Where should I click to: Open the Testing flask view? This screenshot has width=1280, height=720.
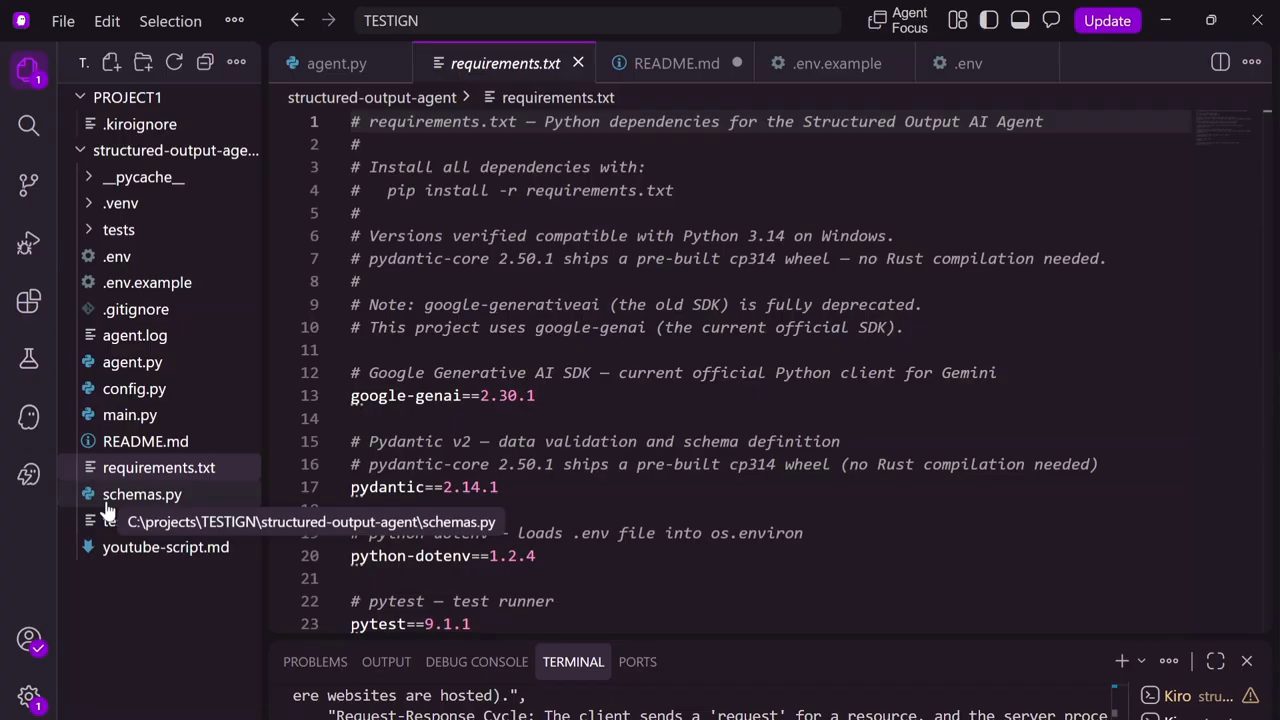pos(28,358)
